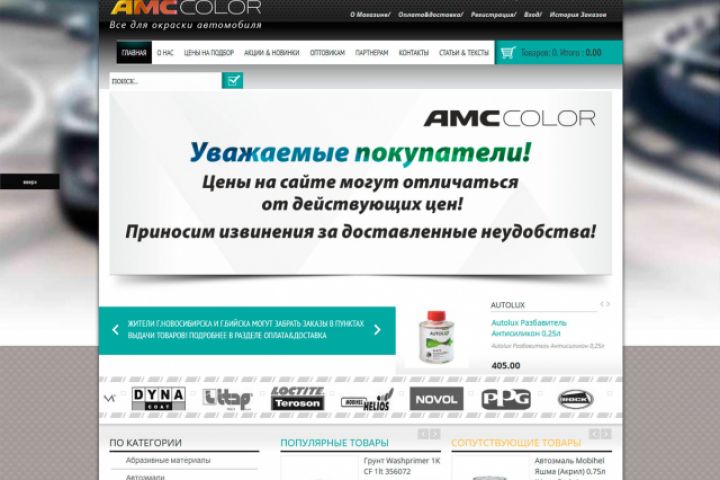Click the 405.00 price text
This screenshot has height=480, width=720.
click(506, 366)
